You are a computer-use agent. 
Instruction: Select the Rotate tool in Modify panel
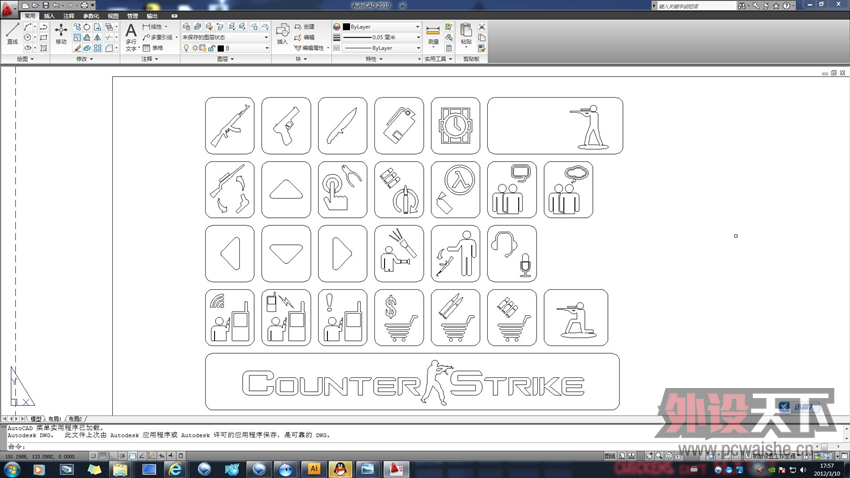click(x=87, y=27)
